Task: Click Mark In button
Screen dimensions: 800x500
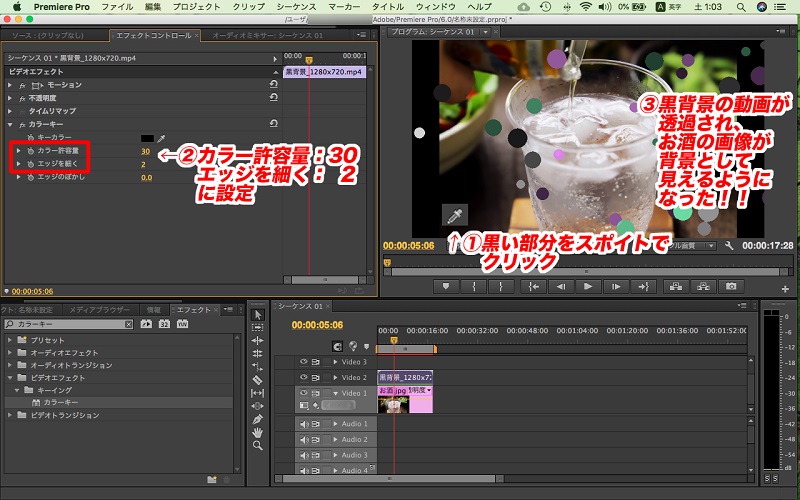Action: [x=473, y=287]
